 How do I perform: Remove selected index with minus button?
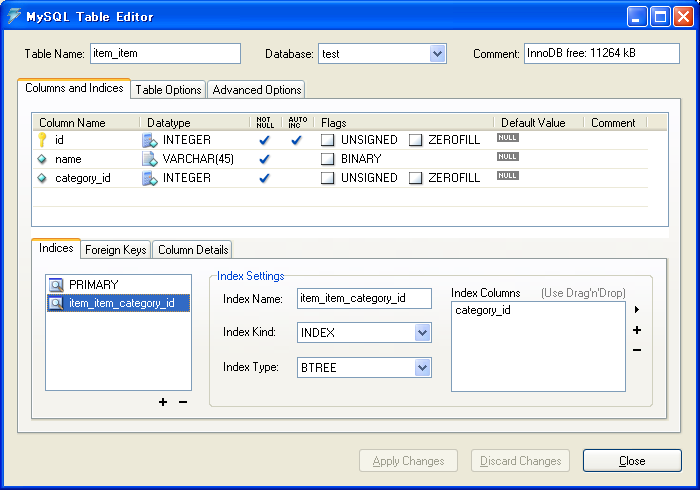click(183, 402)
